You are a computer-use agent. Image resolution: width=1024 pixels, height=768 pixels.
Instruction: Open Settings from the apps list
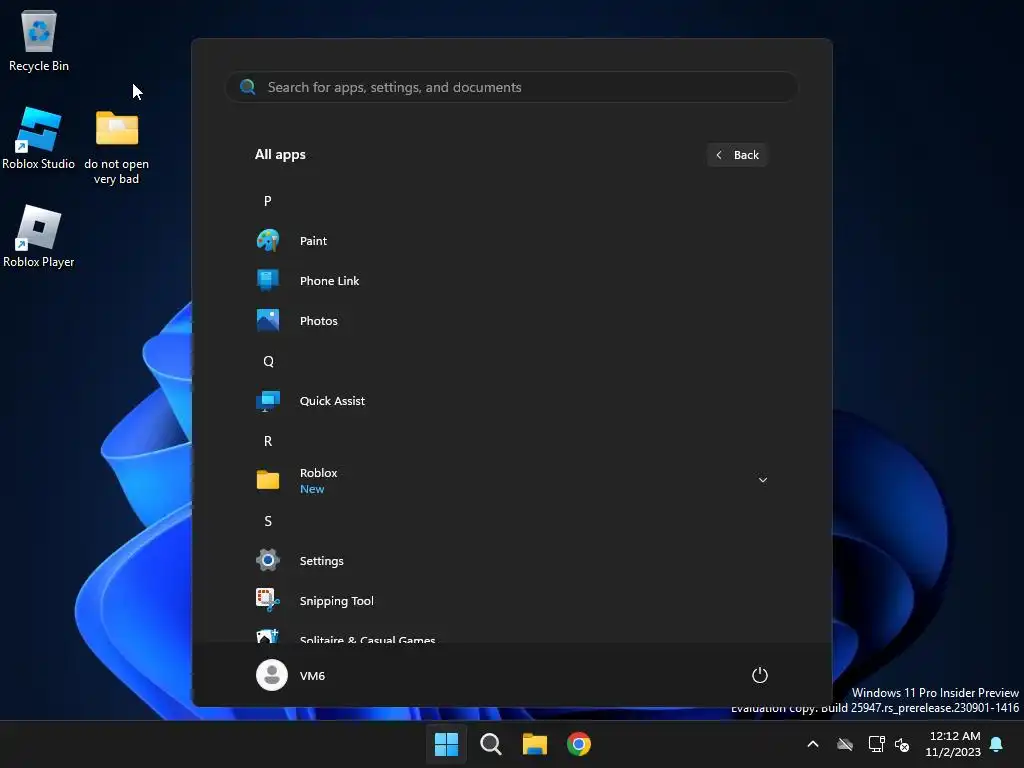[511, 561]
